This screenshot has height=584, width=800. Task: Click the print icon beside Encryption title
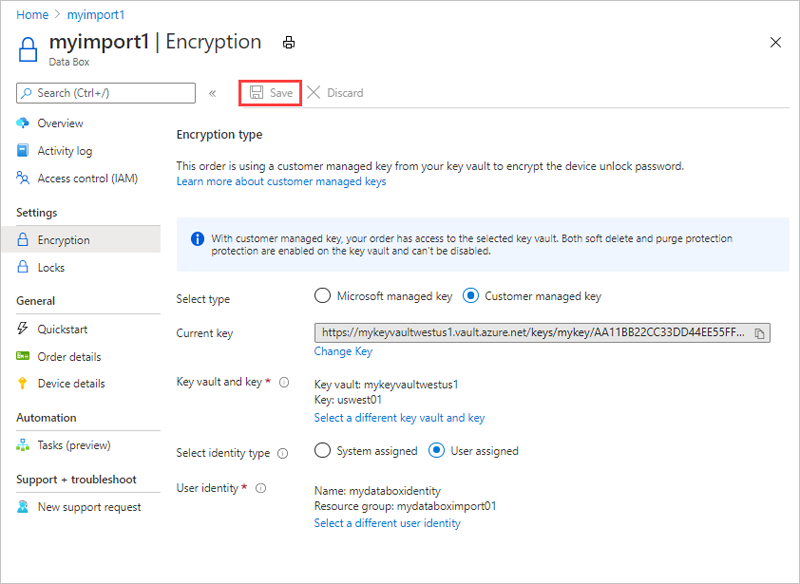coord(289,43)
